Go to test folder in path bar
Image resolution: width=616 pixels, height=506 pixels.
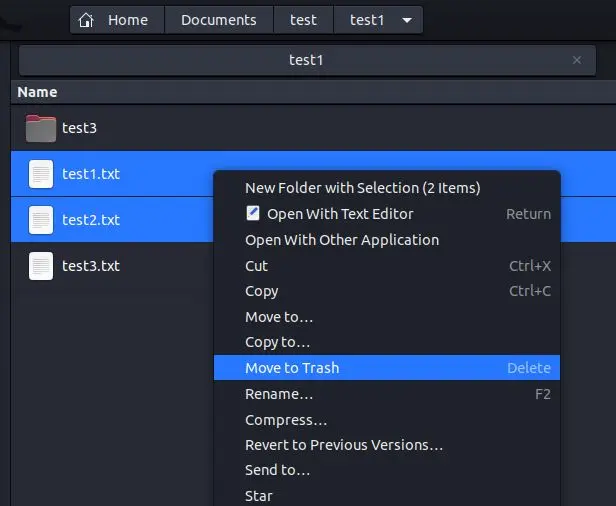coord(303,20)
